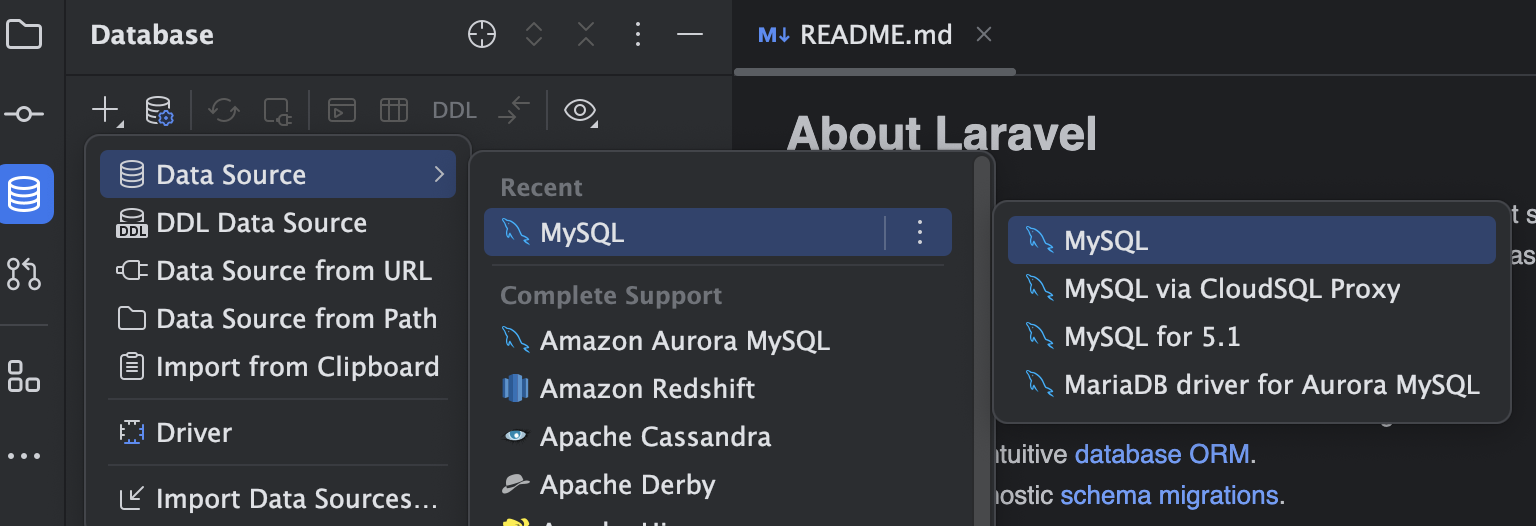Click the Data Source from Path folder icon
Viewport: 1536px width, 526px height.
(x=131, y=319)
